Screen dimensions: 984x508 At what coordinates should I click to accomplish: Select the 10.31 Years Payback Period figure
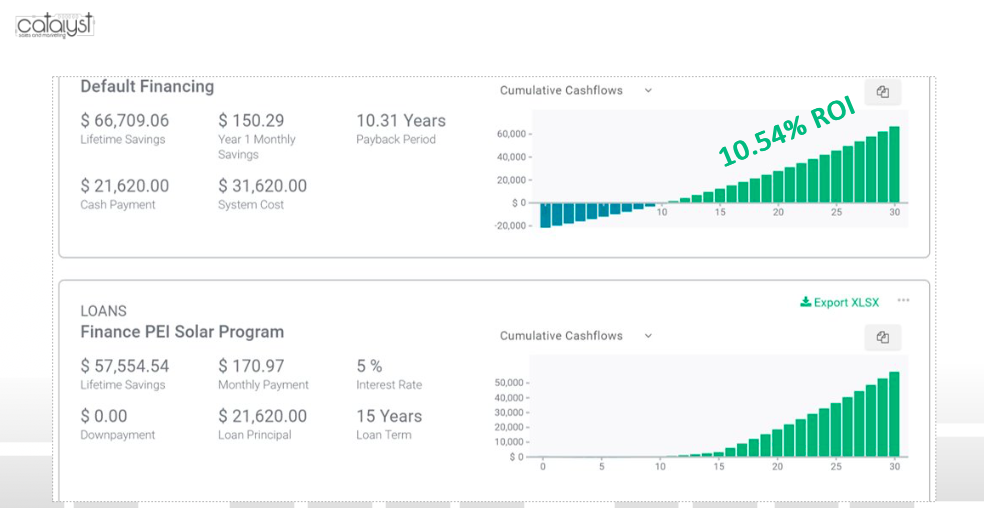click(401, 121)
